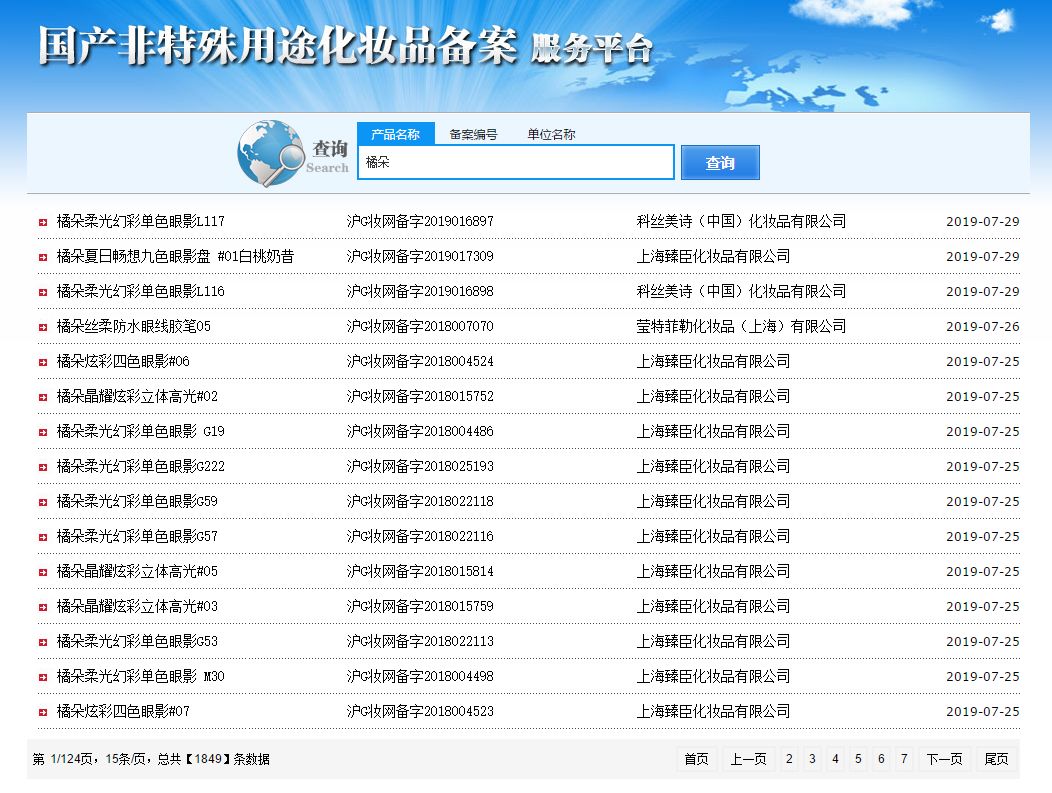
Task: Select the 产品名称 tab
Action: click(397, 133)
